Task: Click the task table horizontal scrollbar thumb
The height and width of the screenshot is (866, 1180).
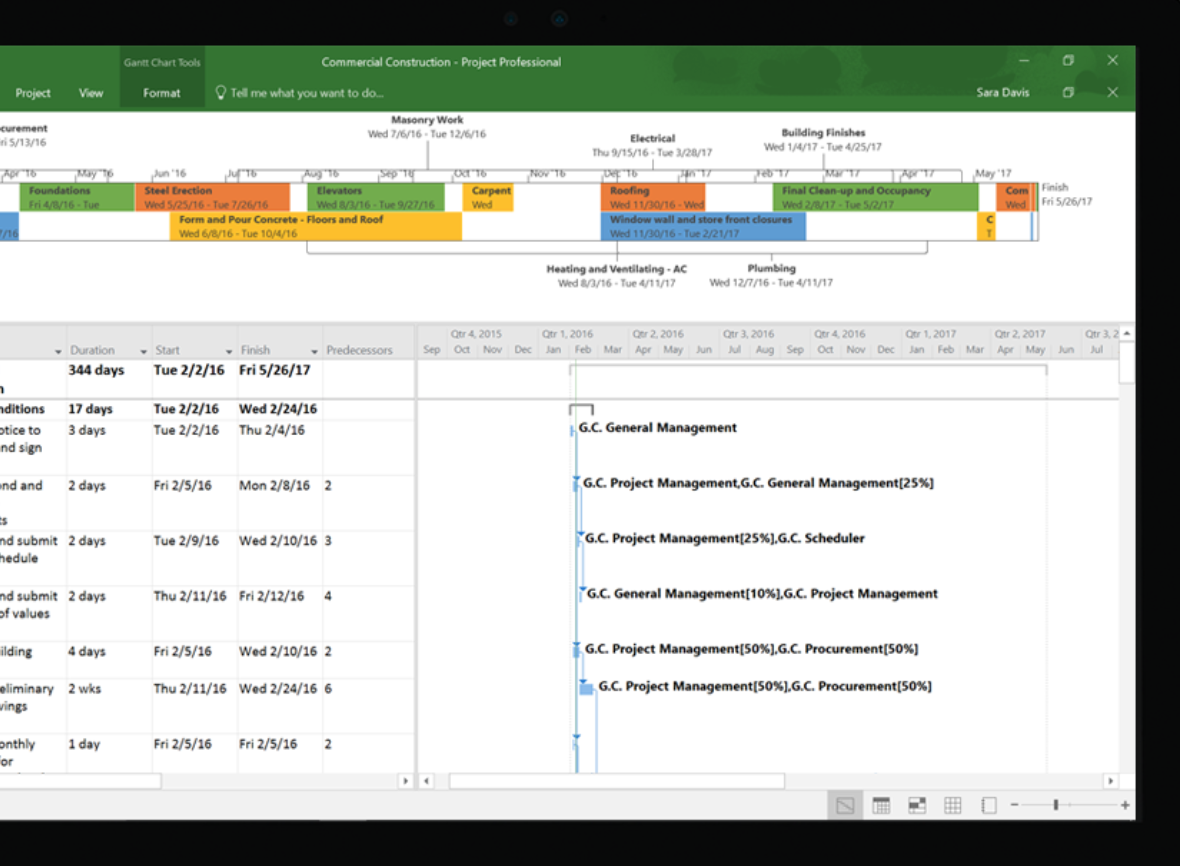Action: click(80, 781)
